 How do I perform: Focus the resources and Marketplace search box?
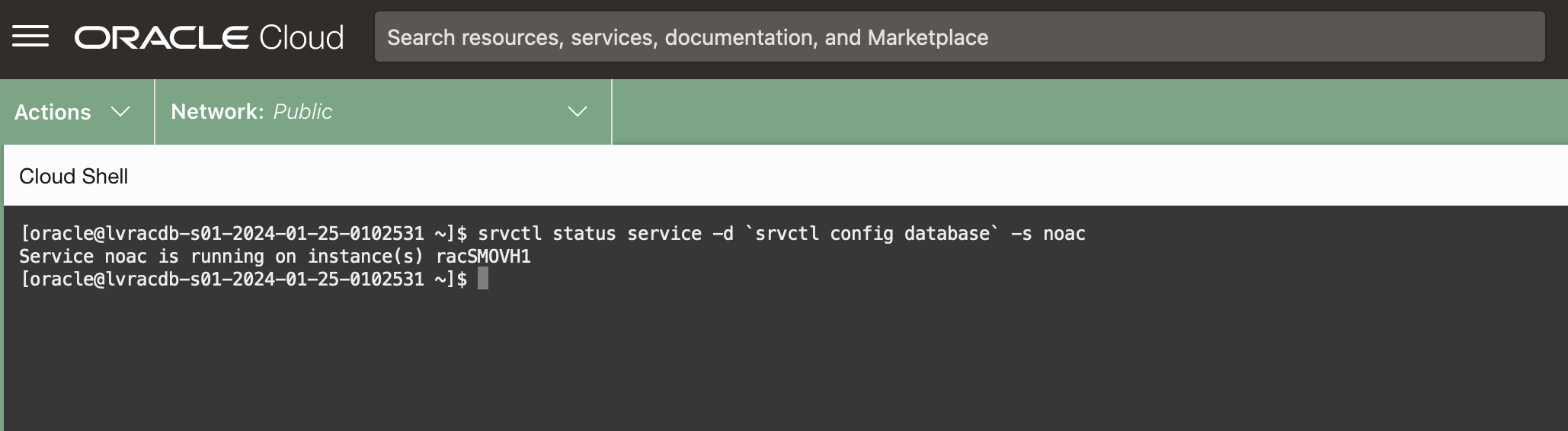[958, 37]
